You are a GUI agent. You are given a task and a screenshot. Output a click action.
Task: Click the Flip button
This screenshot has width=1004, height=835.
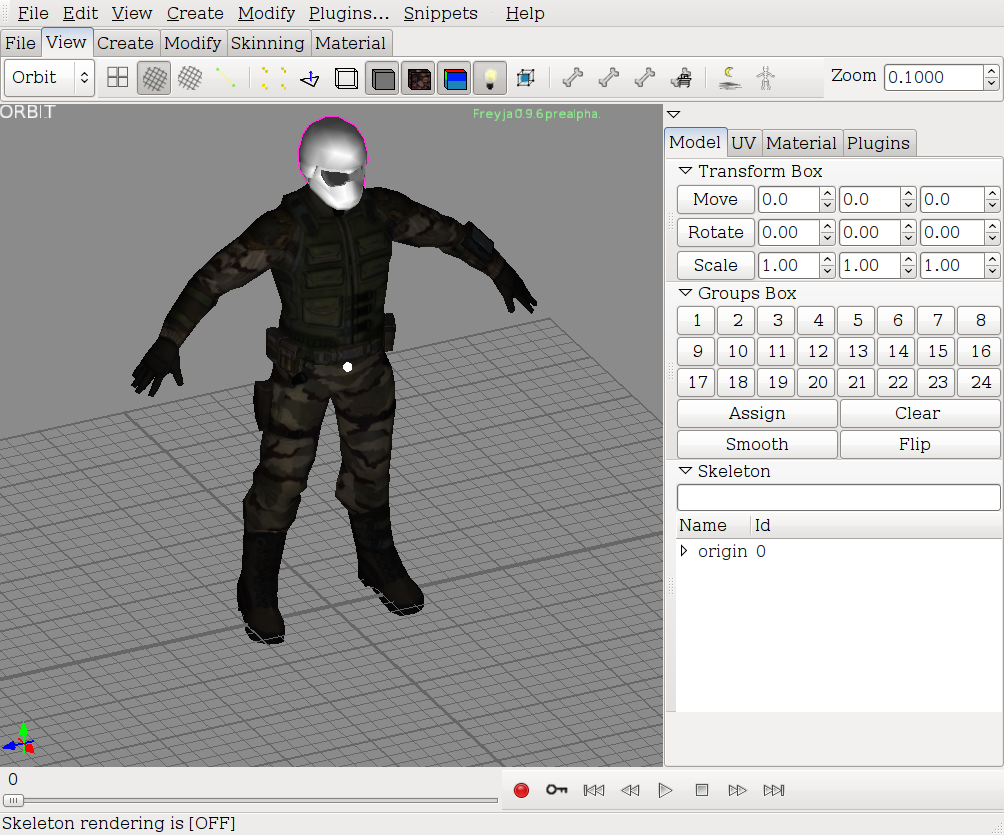(x=918, y=444)
